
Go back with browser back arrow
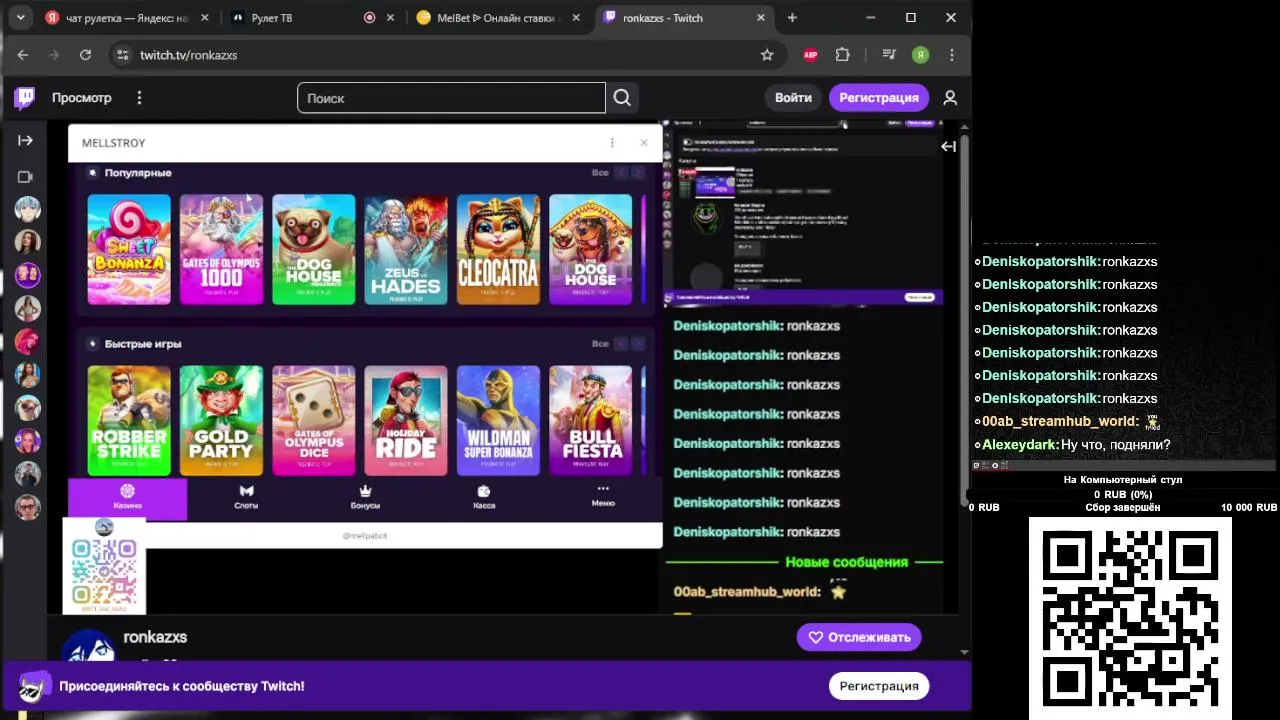[x=22, y=55]
